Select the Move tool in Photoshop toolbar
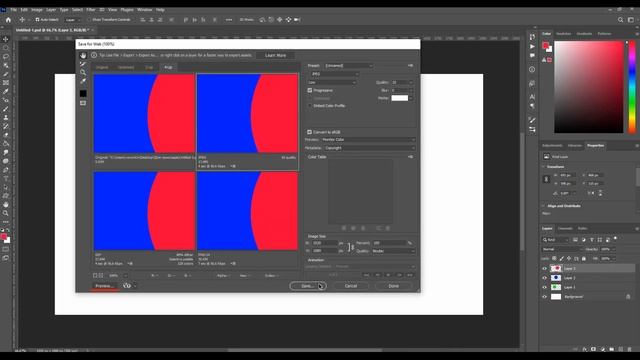The width and height of the screenshot is (640, 360). [x=6, y=39]
